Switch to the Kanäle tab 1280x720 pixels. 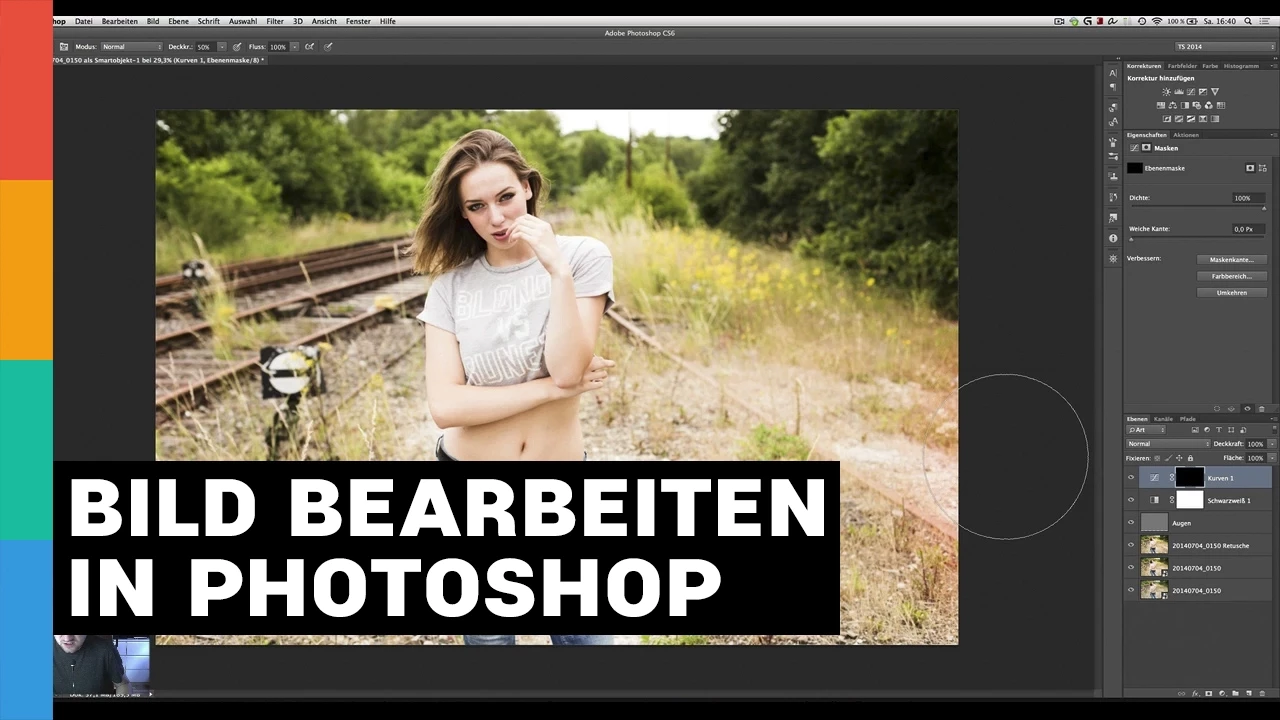tap(1163, 419)
